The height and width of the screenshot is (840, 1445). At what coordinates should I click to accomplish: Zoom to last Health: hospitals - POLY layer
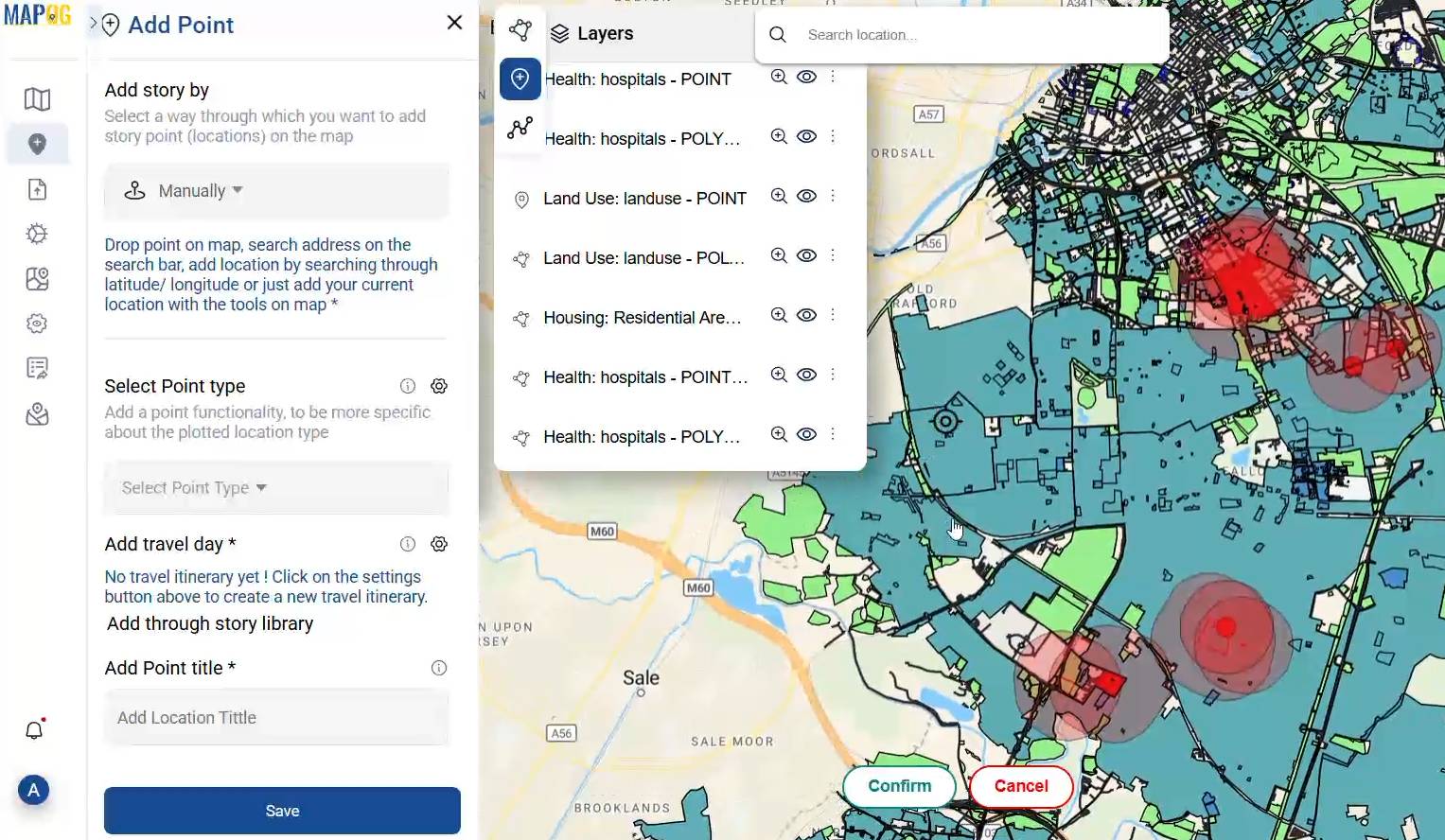click(779, 434)
